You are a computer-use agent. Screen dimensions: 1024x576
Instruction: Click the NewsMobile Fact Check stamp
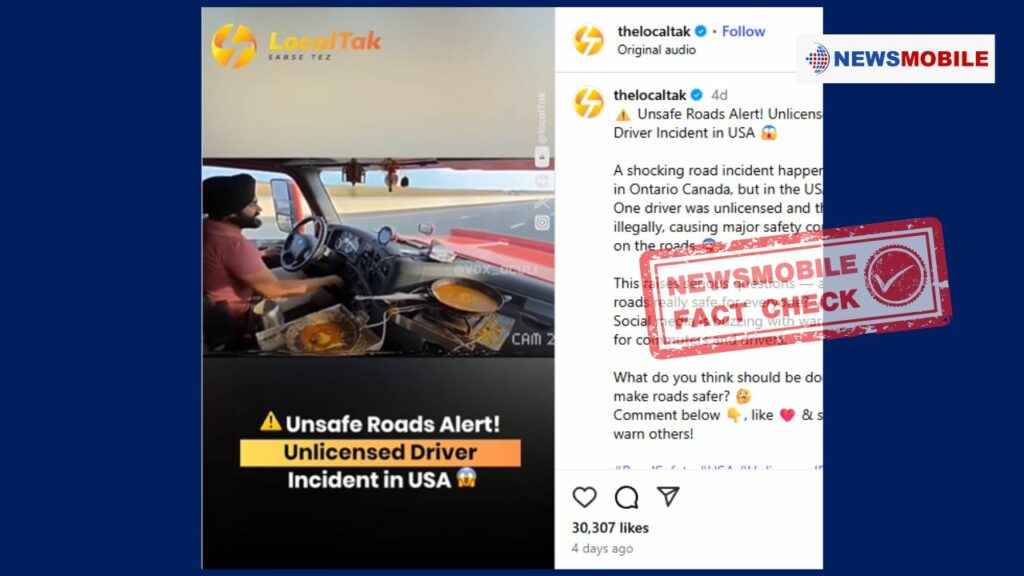coord(795,288)
